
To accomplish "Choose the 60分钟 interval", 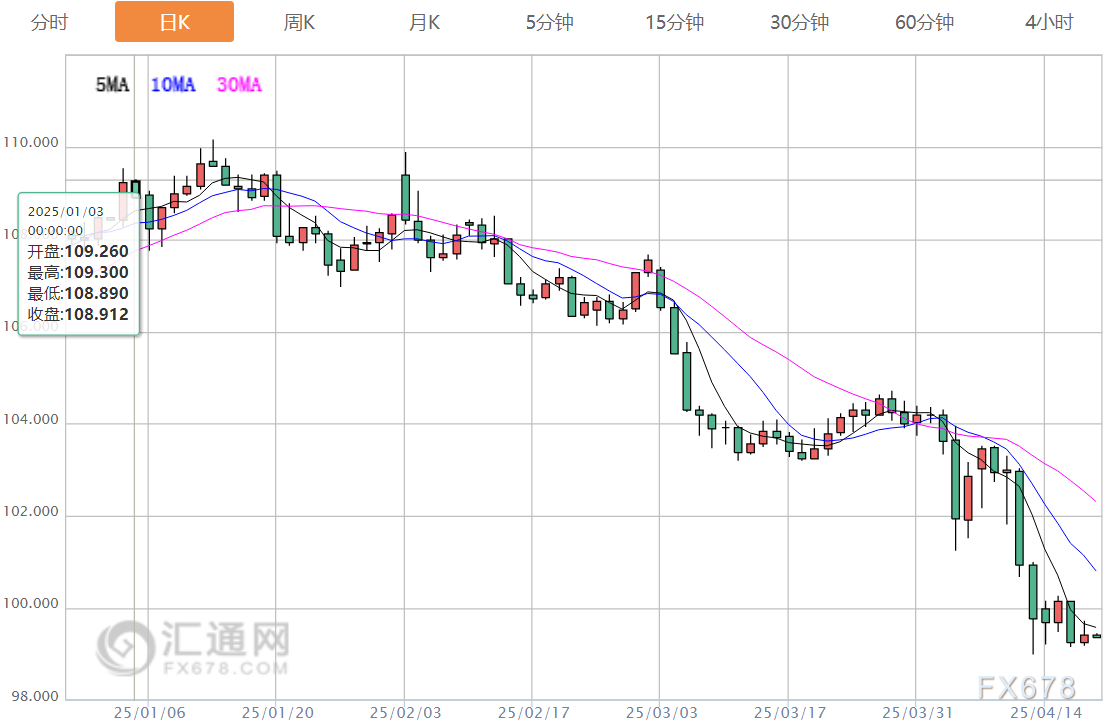I will 922,21.
